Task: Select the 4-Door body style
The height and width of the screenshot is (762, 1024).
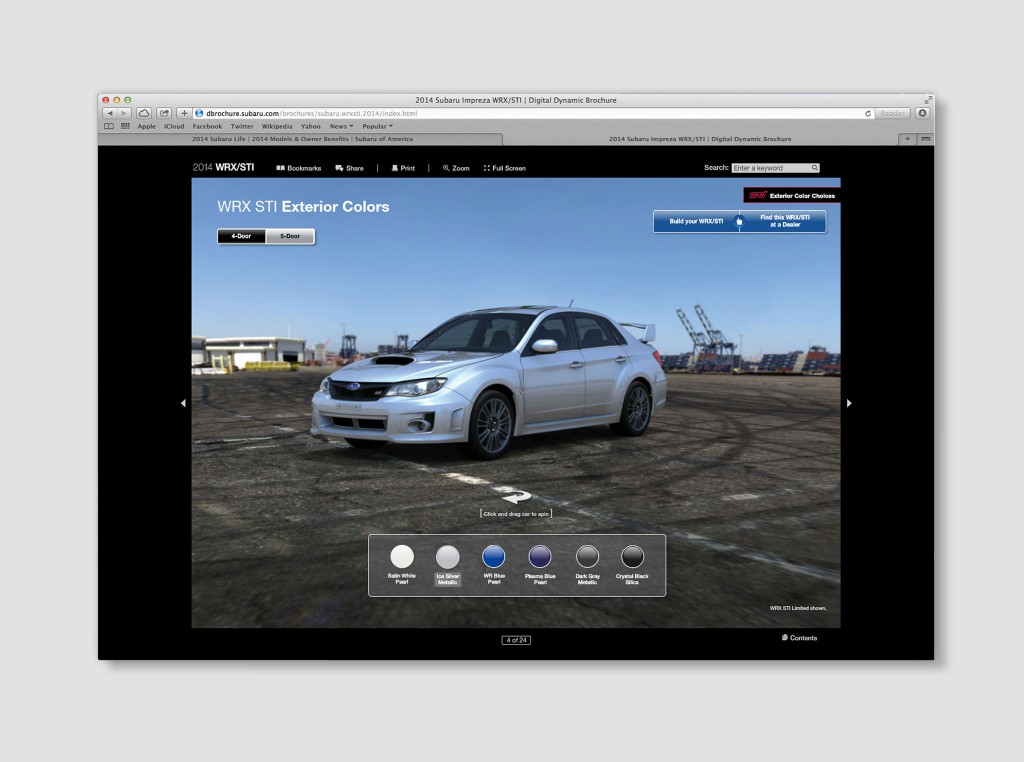Action: pyautogui.click(x=242, y=236)
